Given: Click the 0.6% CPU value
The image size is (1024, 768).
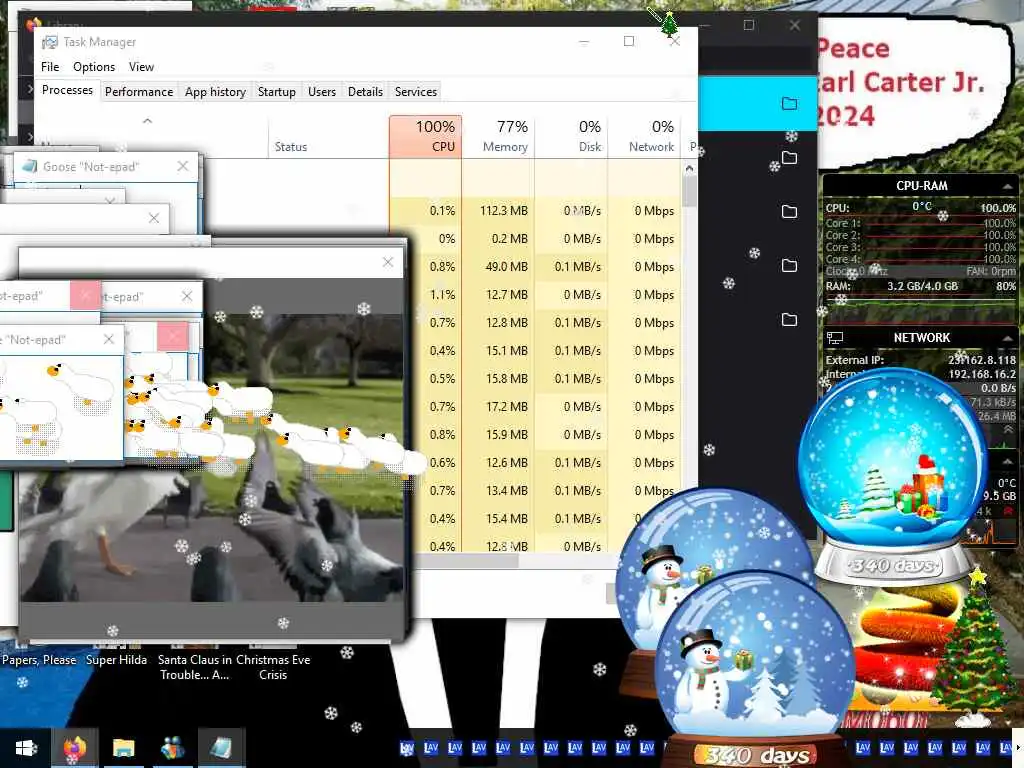Looking at the screenshot, I should point(442,463).
